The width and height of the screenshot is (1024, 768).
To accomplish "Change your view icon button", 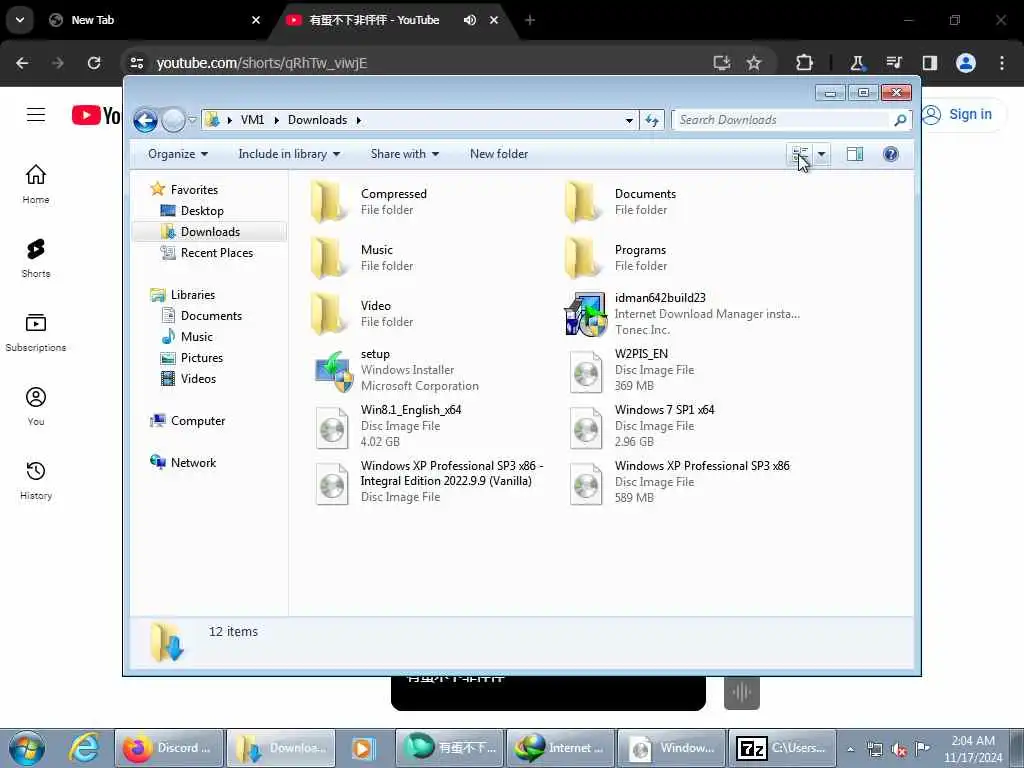I will pos(800,154).
